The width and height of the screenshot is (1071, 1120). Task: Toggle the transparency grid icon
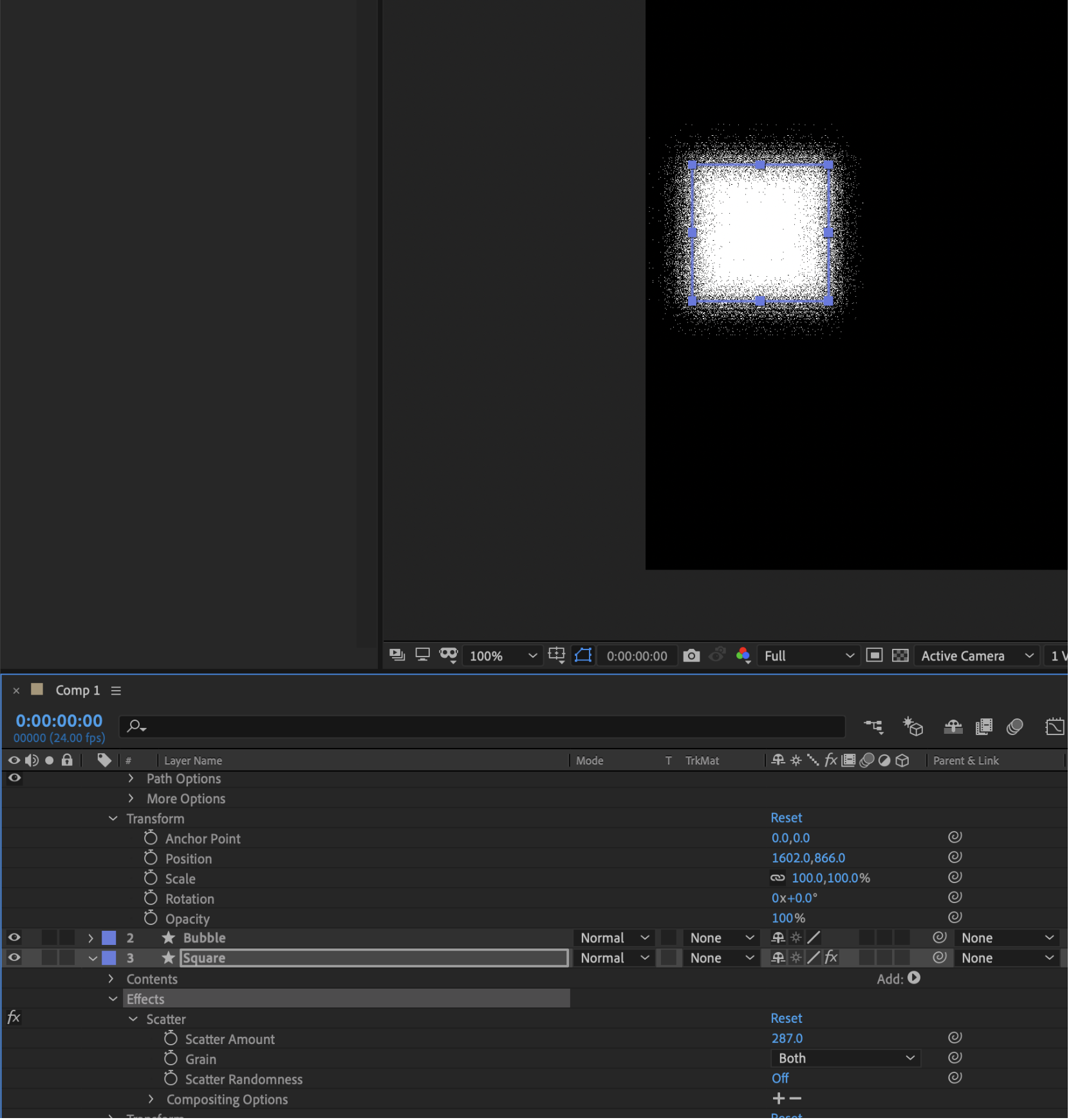902,656
